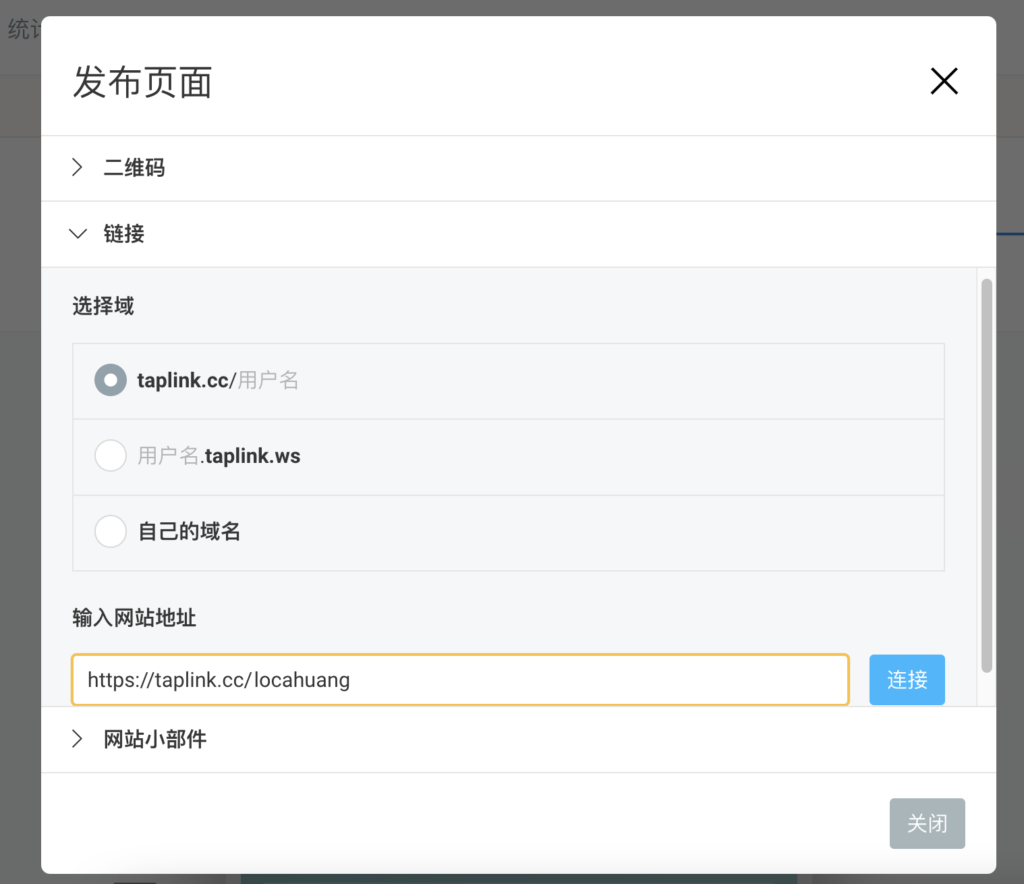Click the dialog's vertical scrollbar

click(986, 475)
